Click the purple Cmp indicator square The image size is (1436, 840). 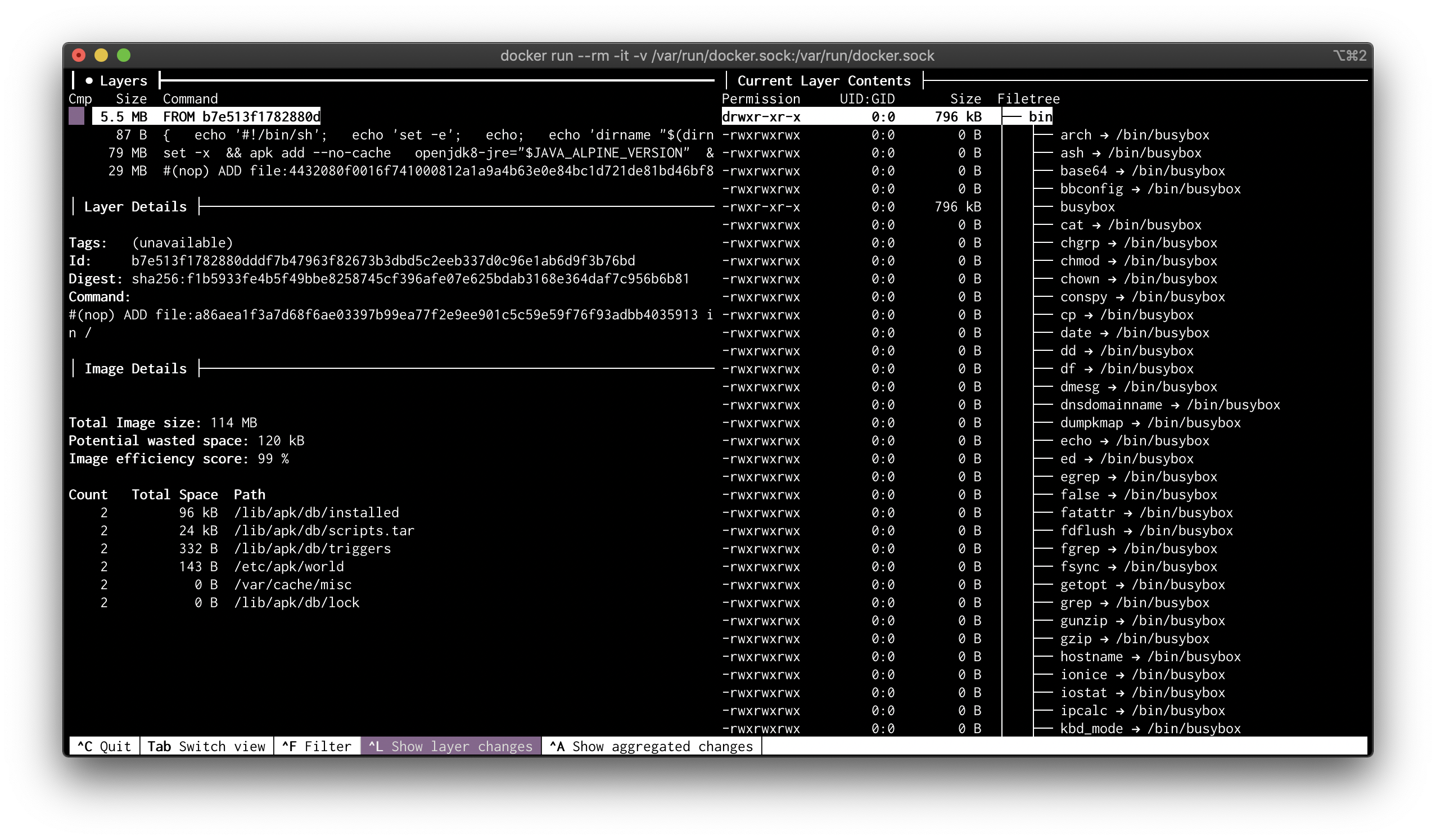click(76, 117)
